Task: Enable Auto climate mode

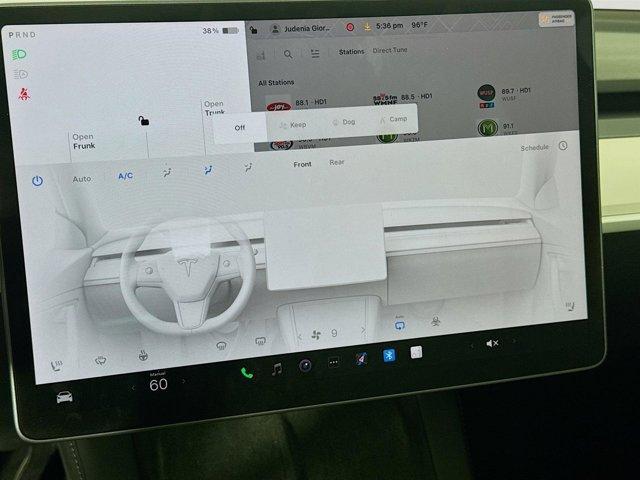Action: pos(82,179)
